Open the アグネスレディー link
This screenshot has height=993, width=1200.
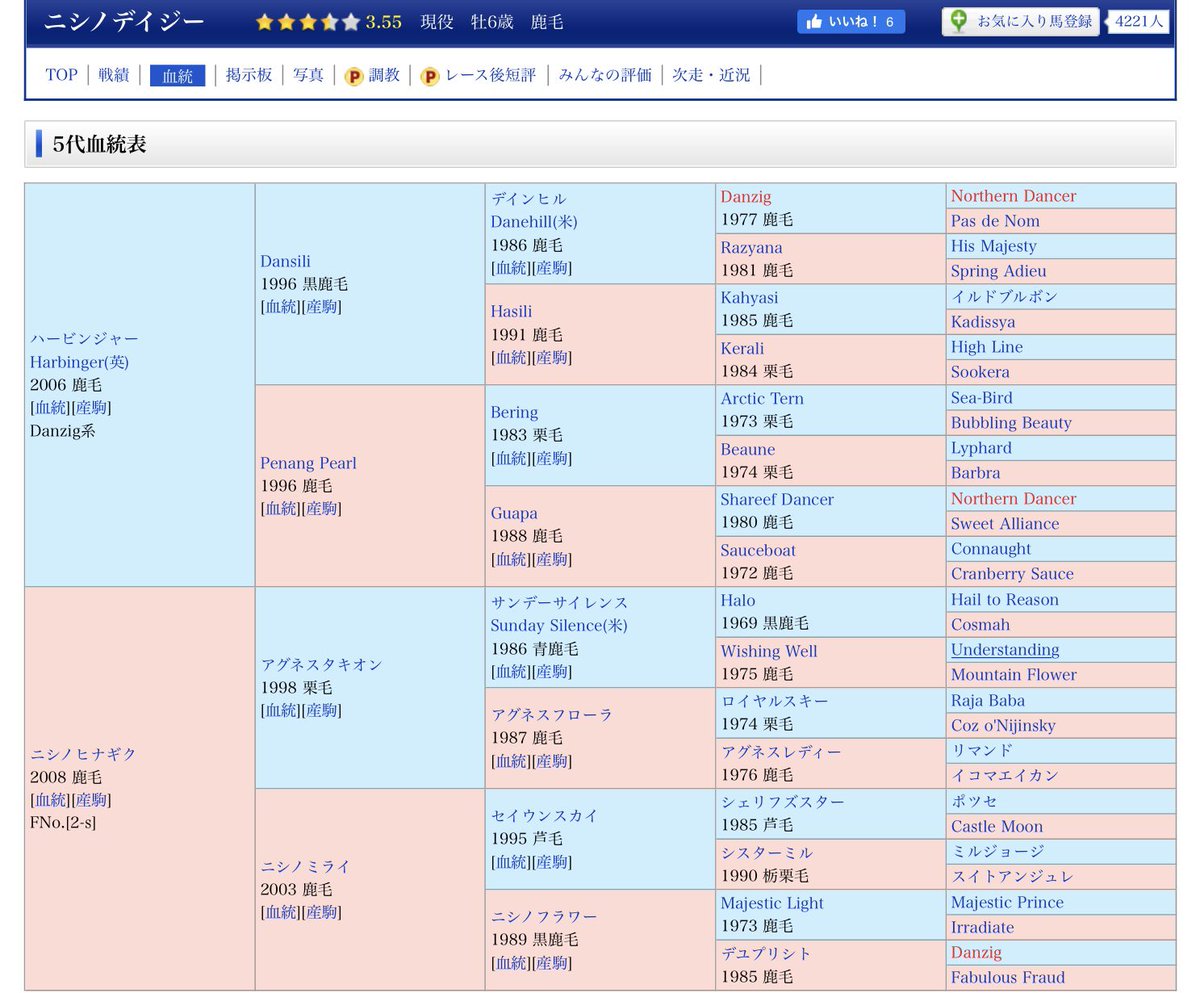pos(781,751)
